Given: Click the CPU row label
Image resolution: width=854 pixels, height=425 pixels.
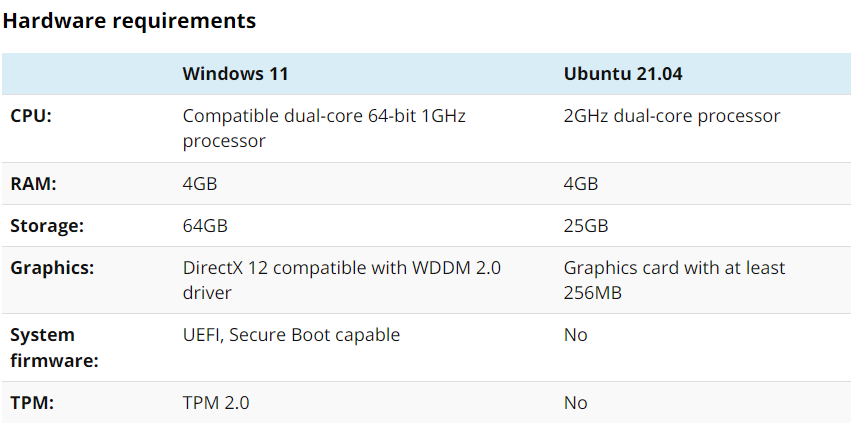Looking at the screenshot, I should tap(30, 116).
